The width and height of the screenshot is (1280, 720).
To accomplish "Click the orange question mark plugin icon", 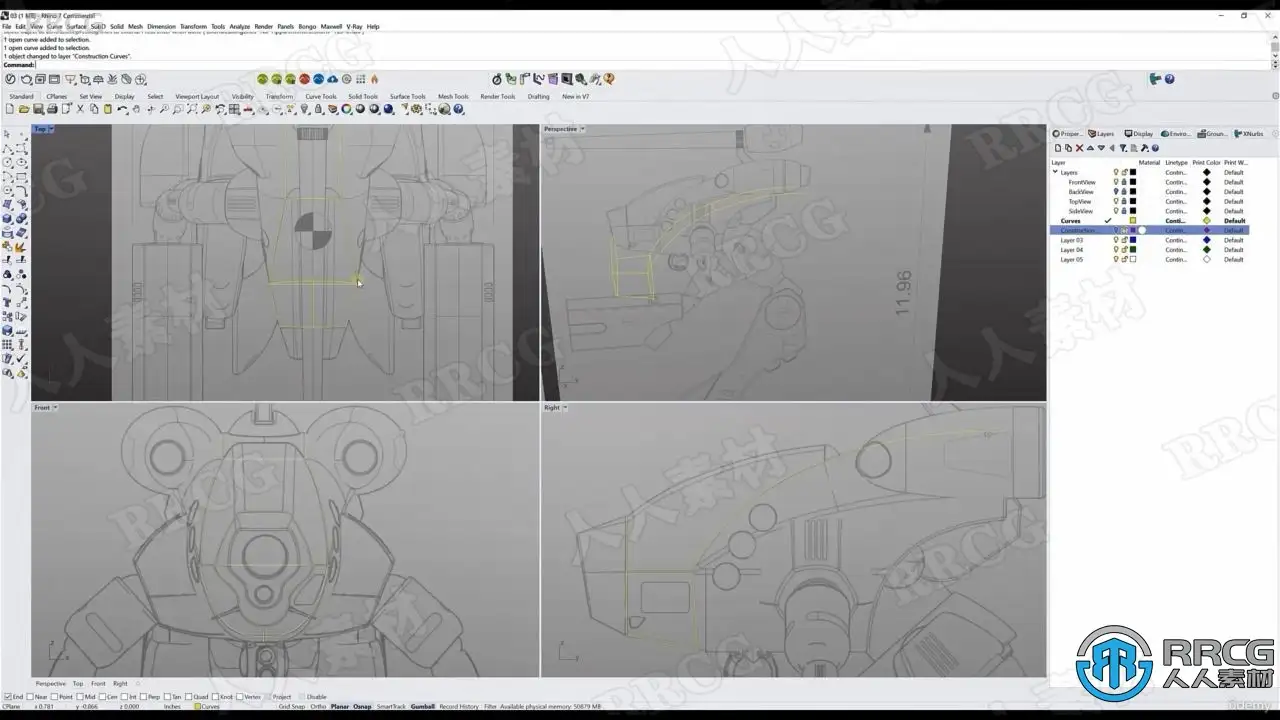I will [609, 79].
